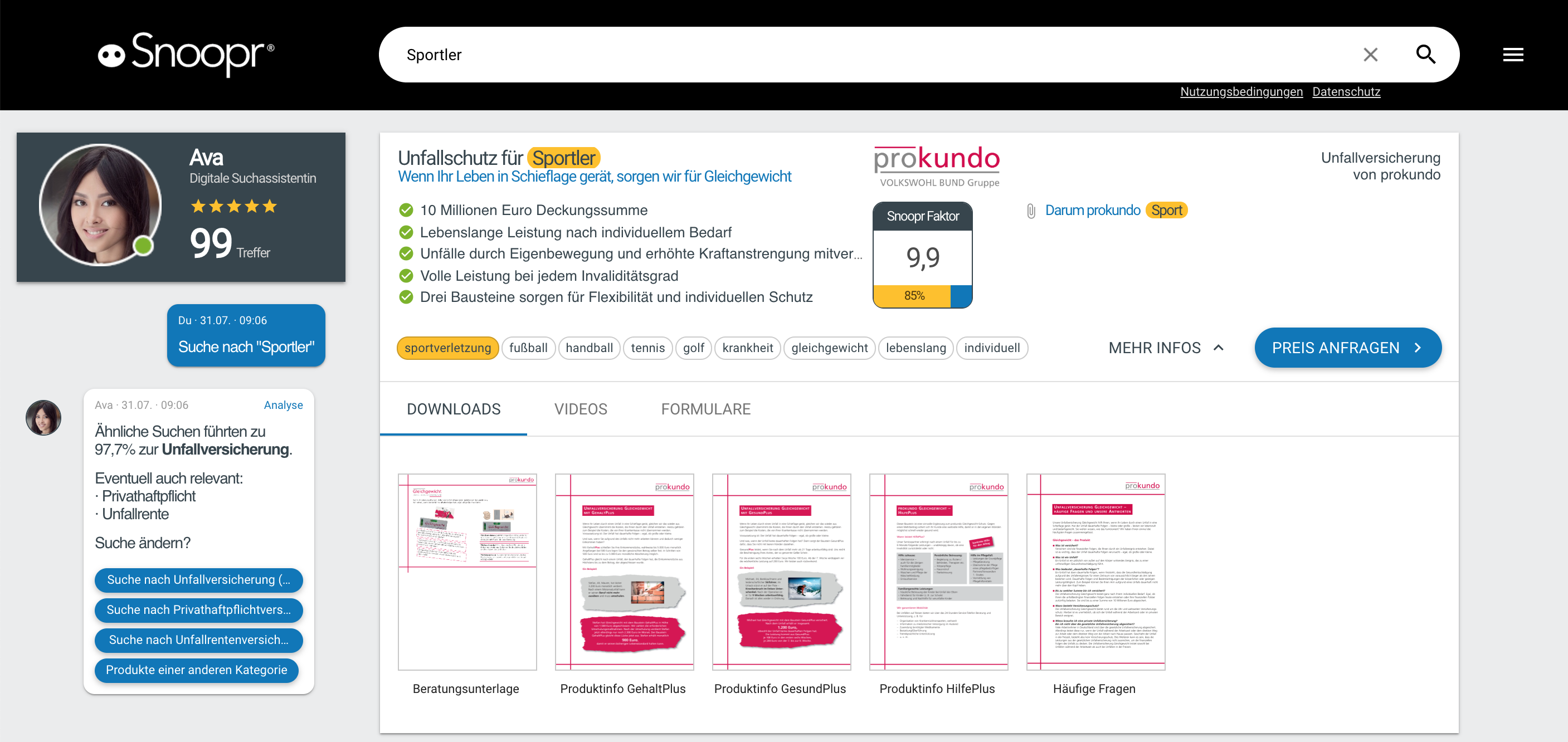This screenshot has width=1568, height=742.
Task: Open the Produktinfo HilfePlus thumbnail
Action: [x=938, y=572]
